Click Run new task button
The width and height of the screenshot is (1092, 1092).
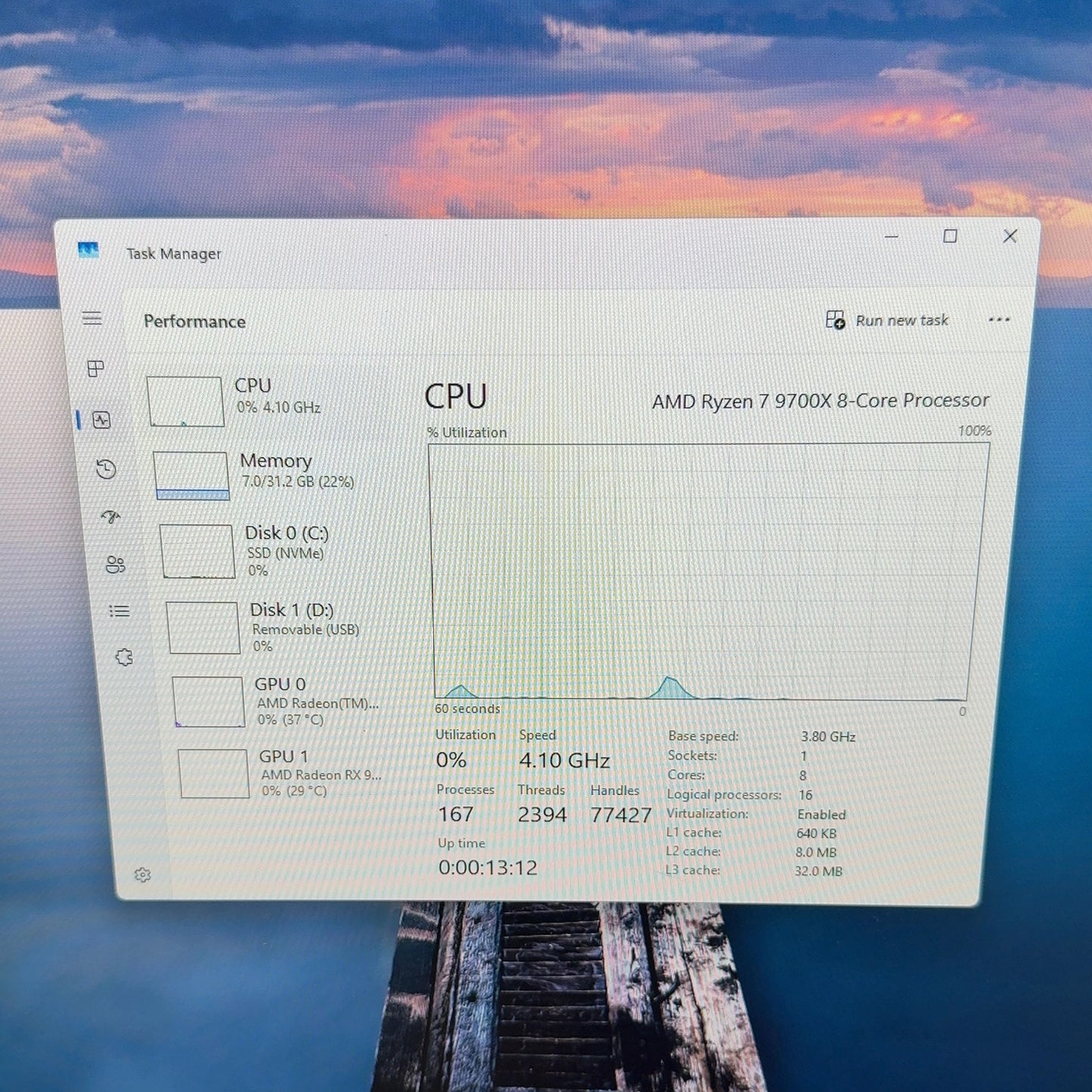[x=887, y=320]
